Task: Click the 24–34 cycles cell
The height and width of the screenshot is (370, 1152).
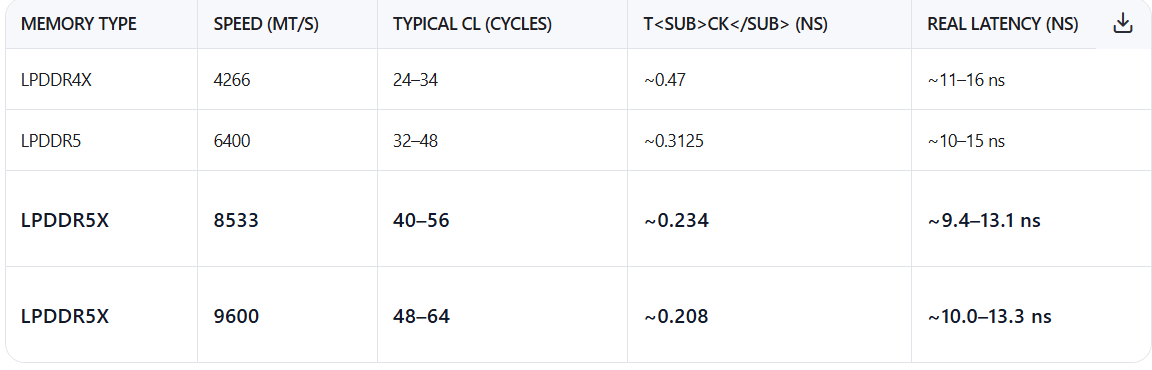Action: [415, 79]
